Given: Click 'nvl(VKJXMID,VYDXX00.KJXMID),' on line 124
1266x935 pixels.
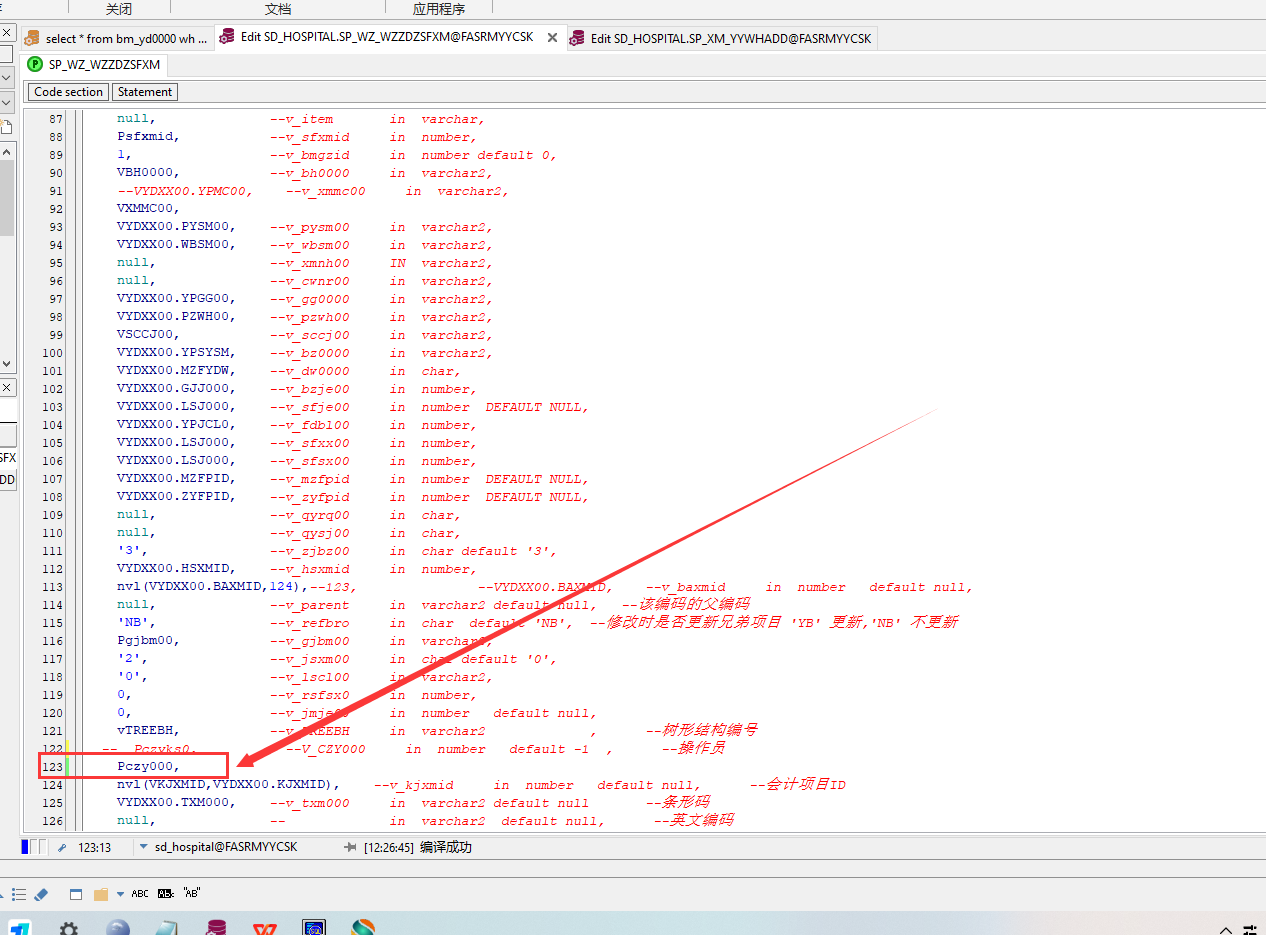Looking at the screenshot, I should pos(229,785).
